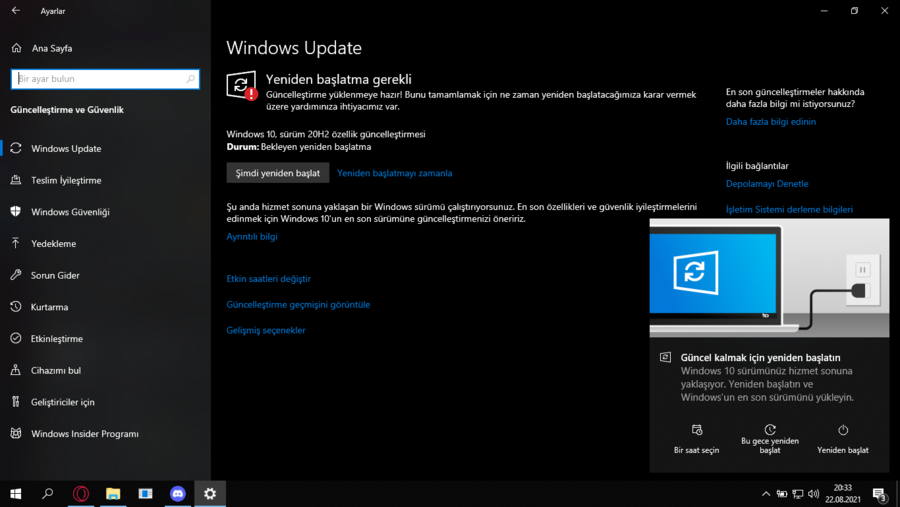The height and width of the screenshot is (507, 900).
Task: Click Teslim İyileştirme sidebar icon
Action: (x=15, y=180)
